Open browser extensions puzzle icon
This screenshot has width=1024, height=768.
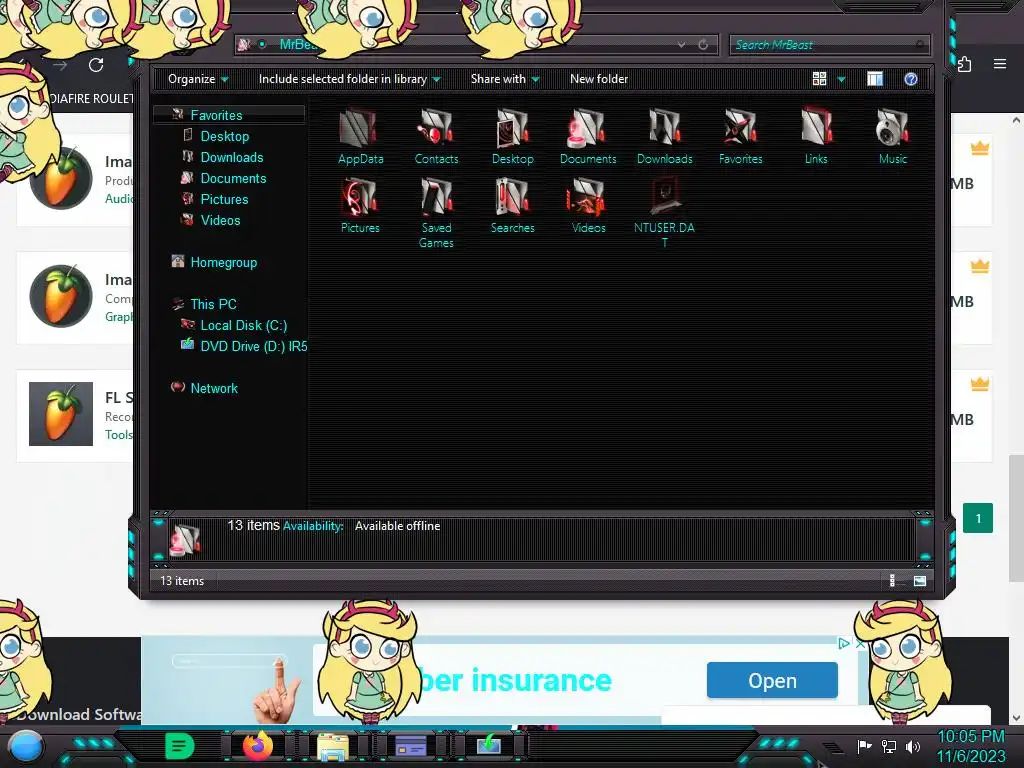964,64
